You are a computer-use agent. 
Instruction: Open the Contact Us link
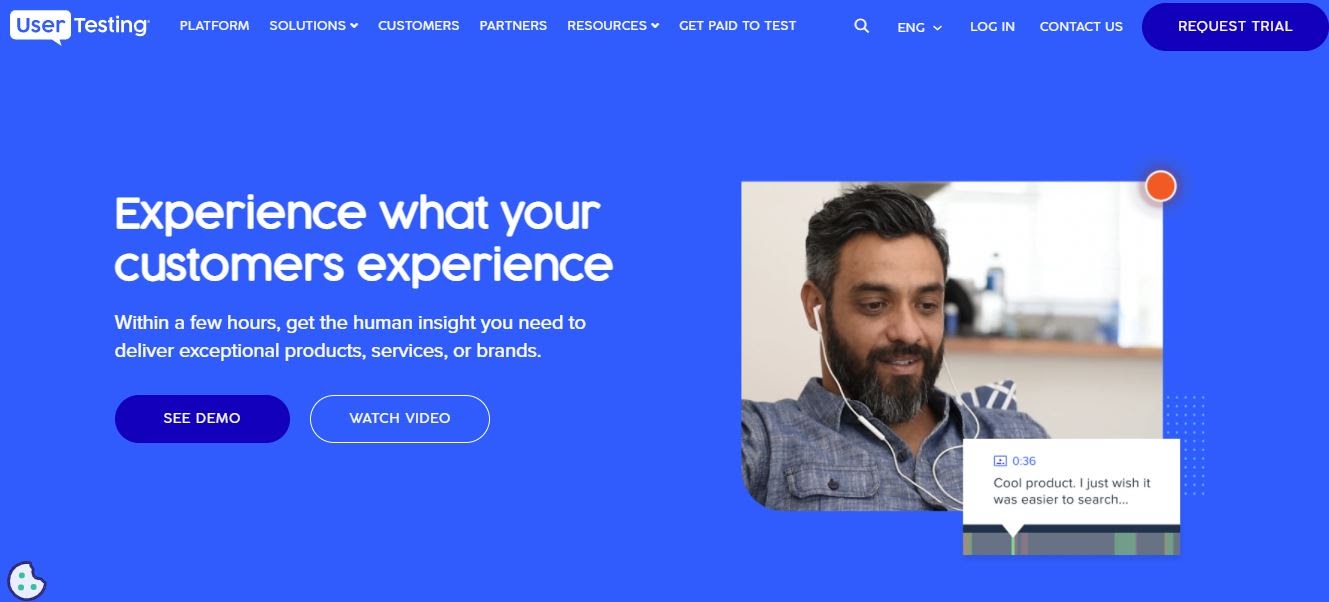[1081, 27]
